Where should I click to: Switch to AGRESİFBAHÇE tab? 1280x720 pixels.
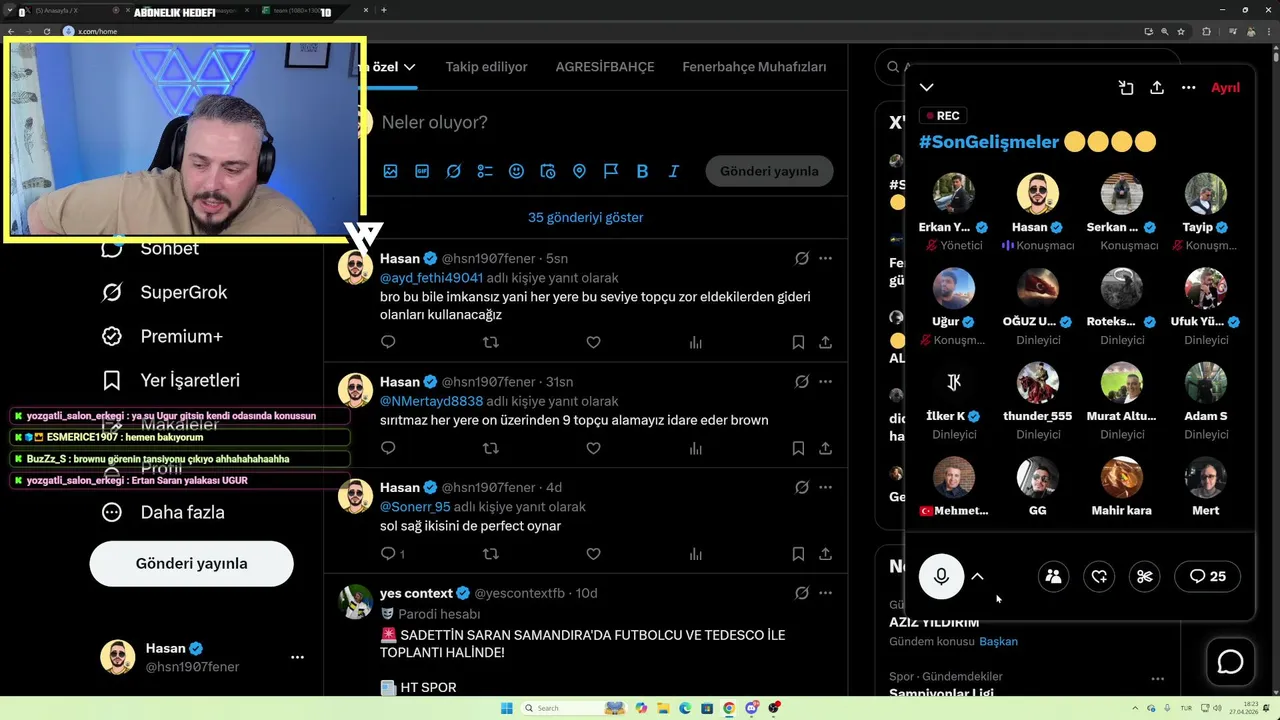coord(605,67)
